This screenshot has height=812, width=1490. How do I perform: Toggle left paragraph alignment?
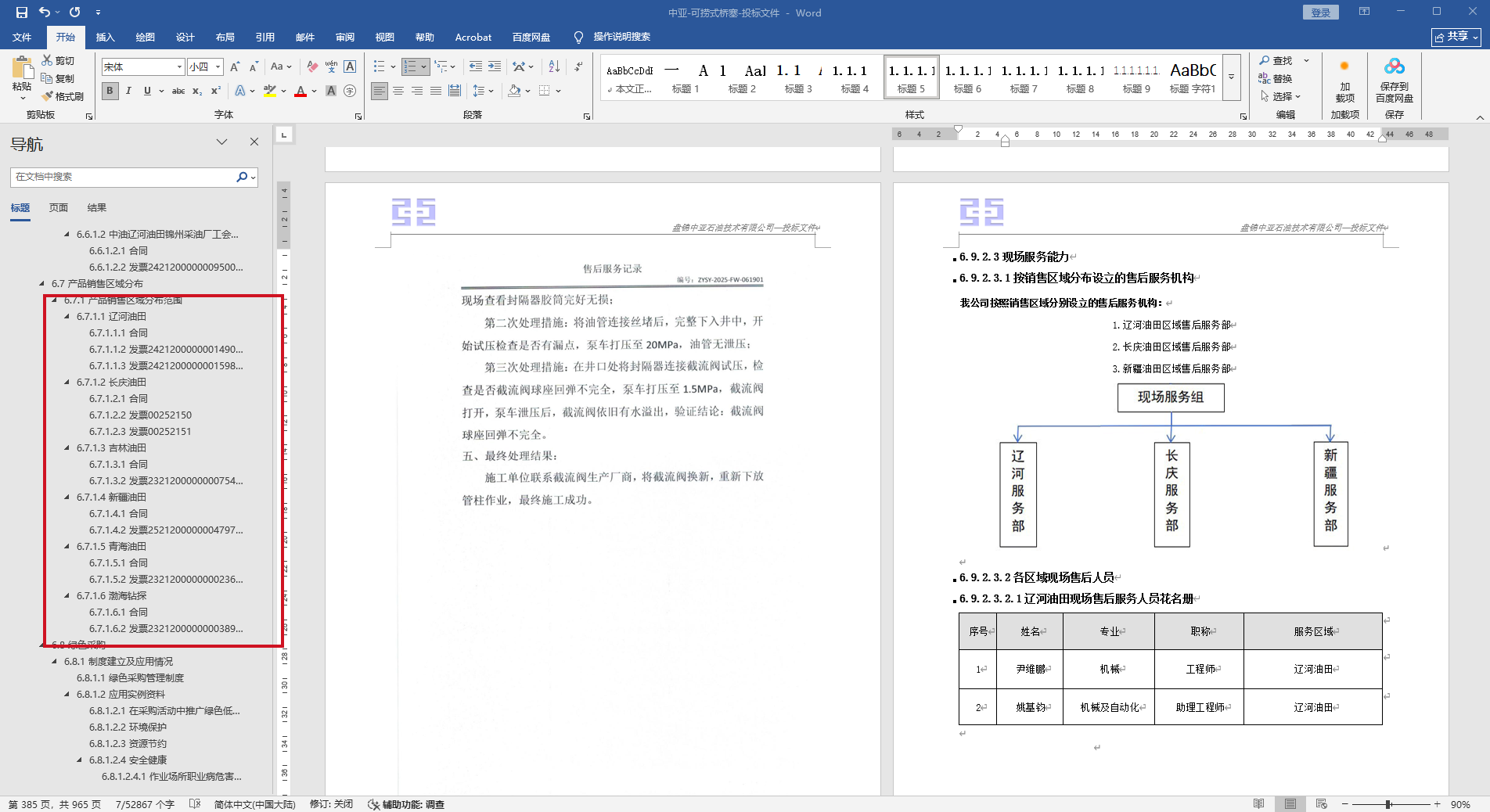(x=380, y=91)
